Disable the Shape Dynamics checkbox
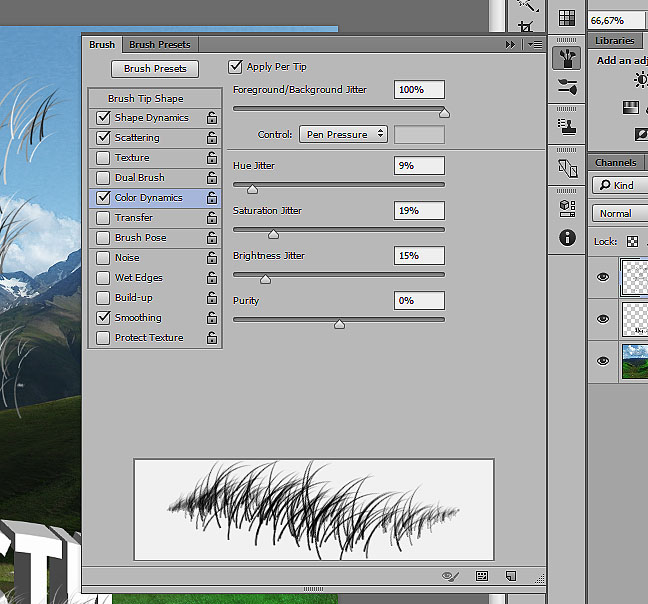This screenshot has height=604, width=648. 103,118
